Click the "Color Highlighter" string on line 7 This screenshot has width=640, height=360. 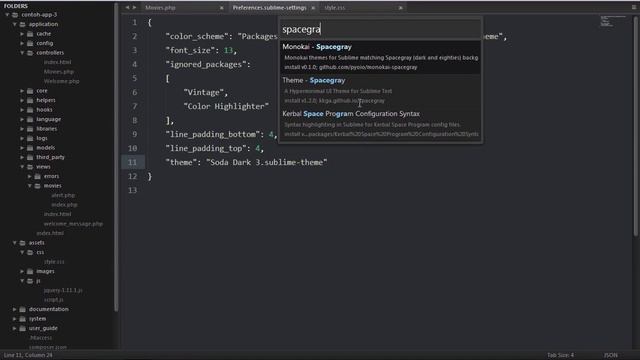point(226,107)
